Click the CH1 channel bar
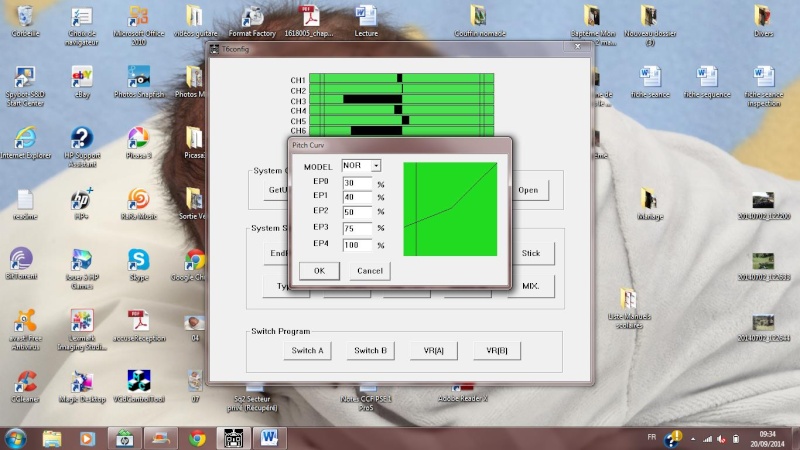 click(x=402, y=79)
